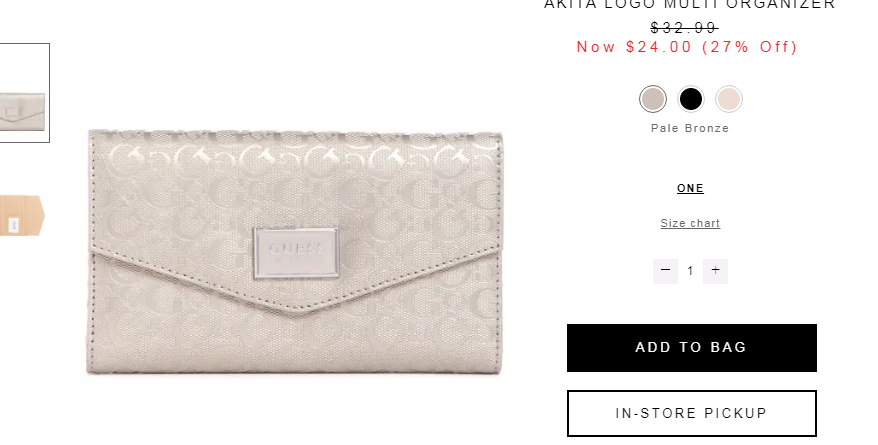Increase quantity with the plus icon
Image resolution: width=878 pixels, height=445 pixels.
click(x=715, y=271)
